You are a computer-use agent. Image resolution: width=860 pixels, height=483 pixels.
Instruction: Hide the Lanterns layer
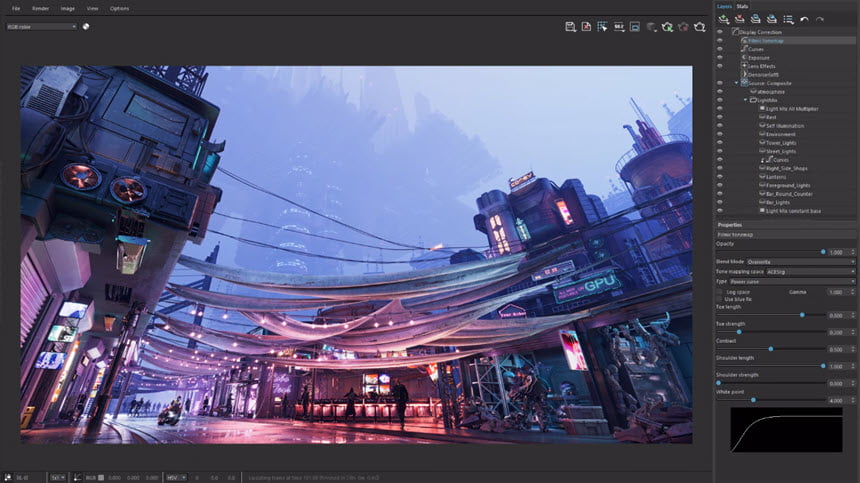(720, 177)
